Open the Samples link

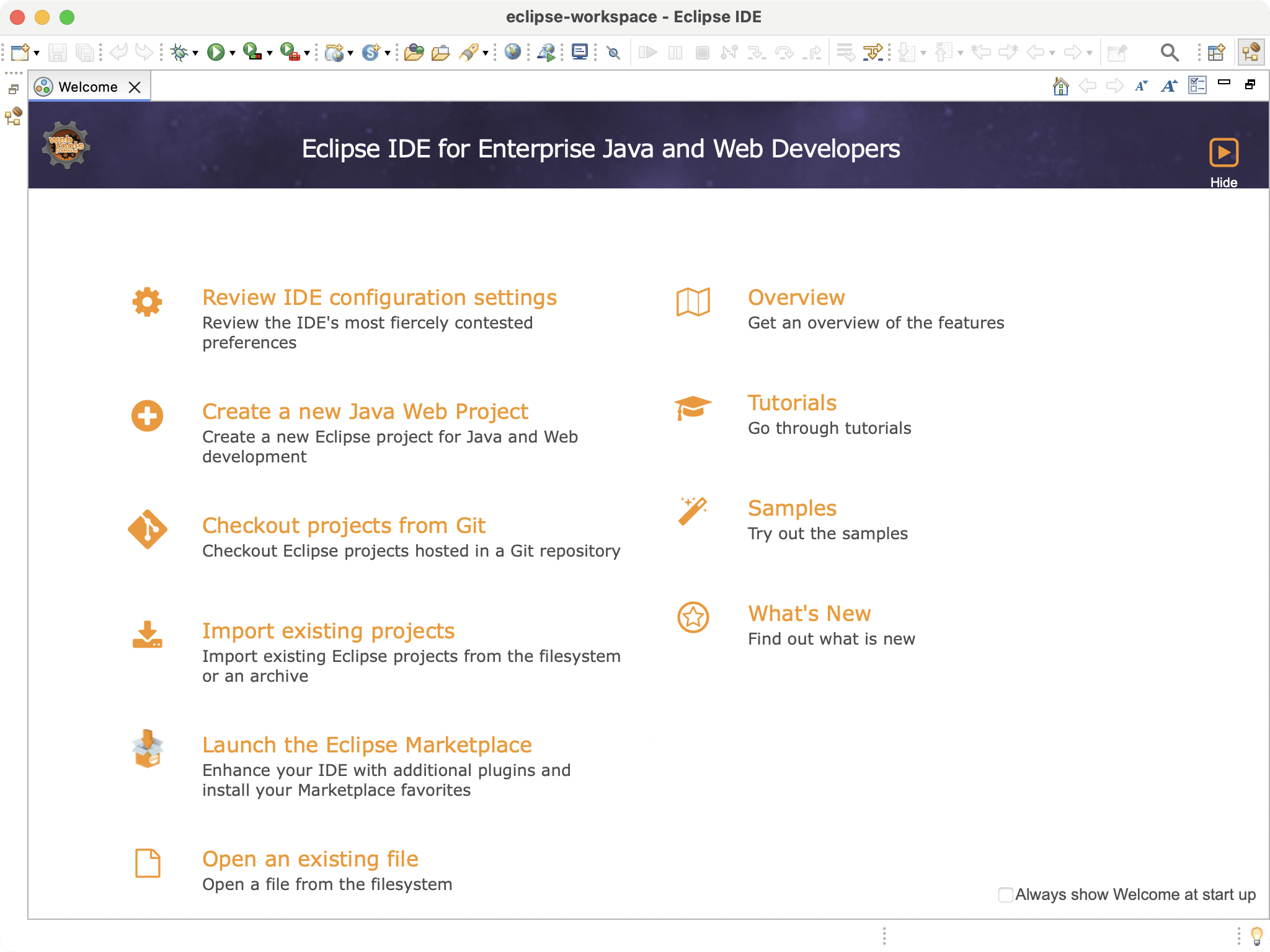(x=792, y=508)
